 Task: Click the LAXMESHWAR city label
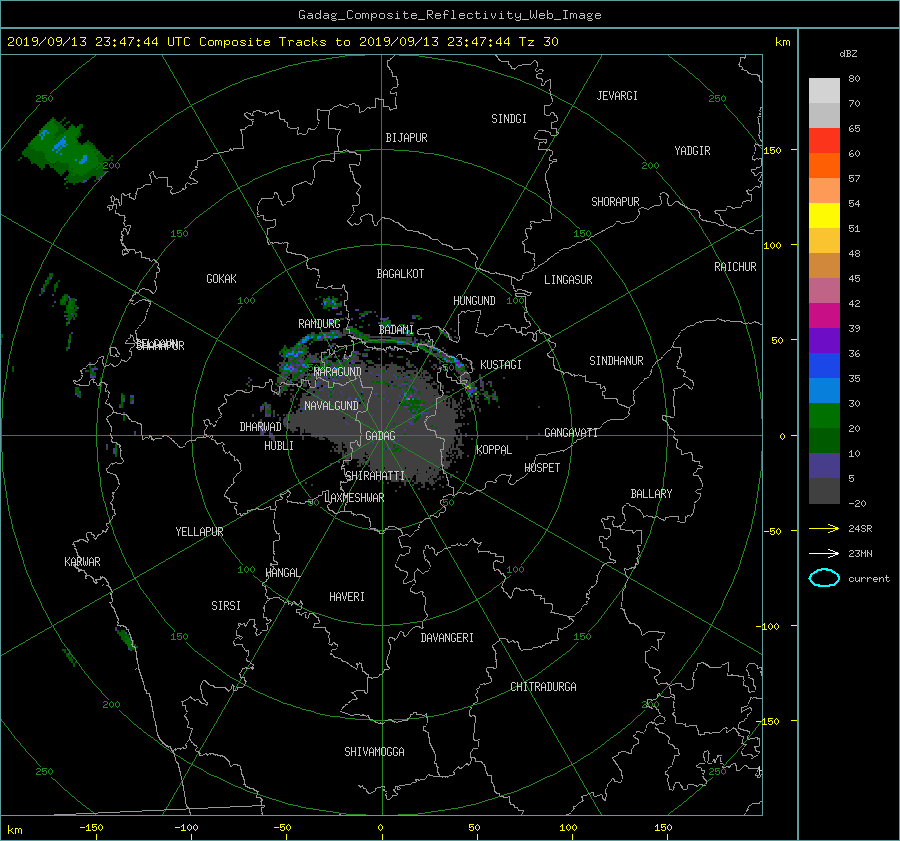click(x=354, y=498)
